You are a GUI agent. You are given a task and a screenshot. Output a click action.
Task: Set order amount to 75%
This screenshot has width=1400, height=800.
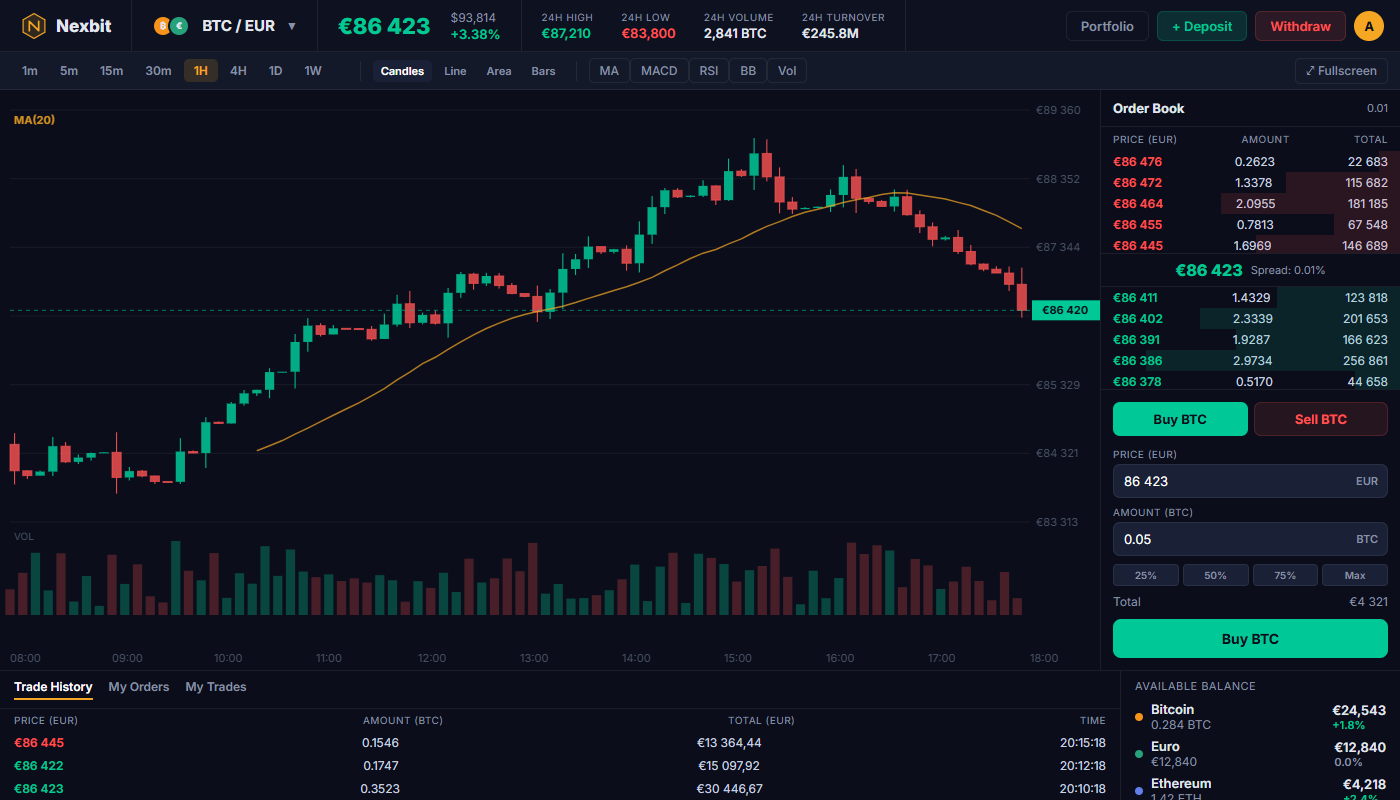tap(1286, 575)
